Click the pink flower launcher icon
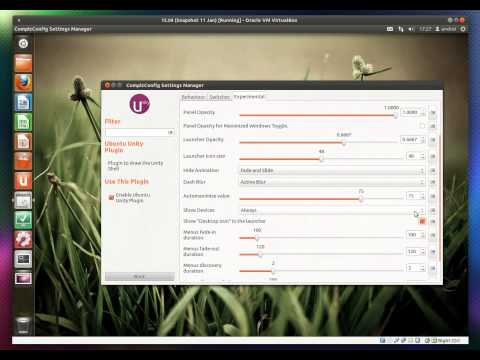480x360 pixels. click(23, 239)
